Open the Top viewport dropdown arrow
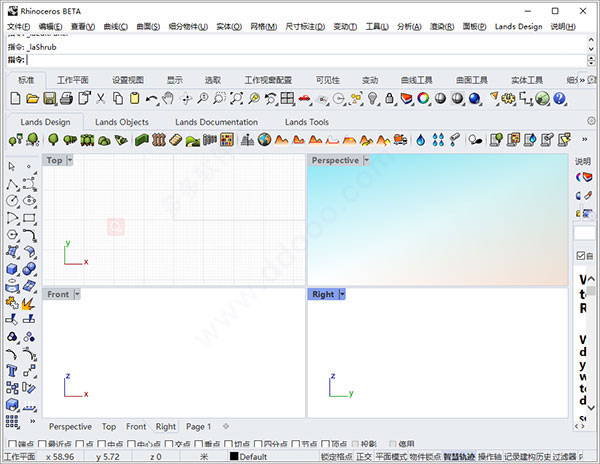Screen dimensions: 600x464 pos(69,160)
